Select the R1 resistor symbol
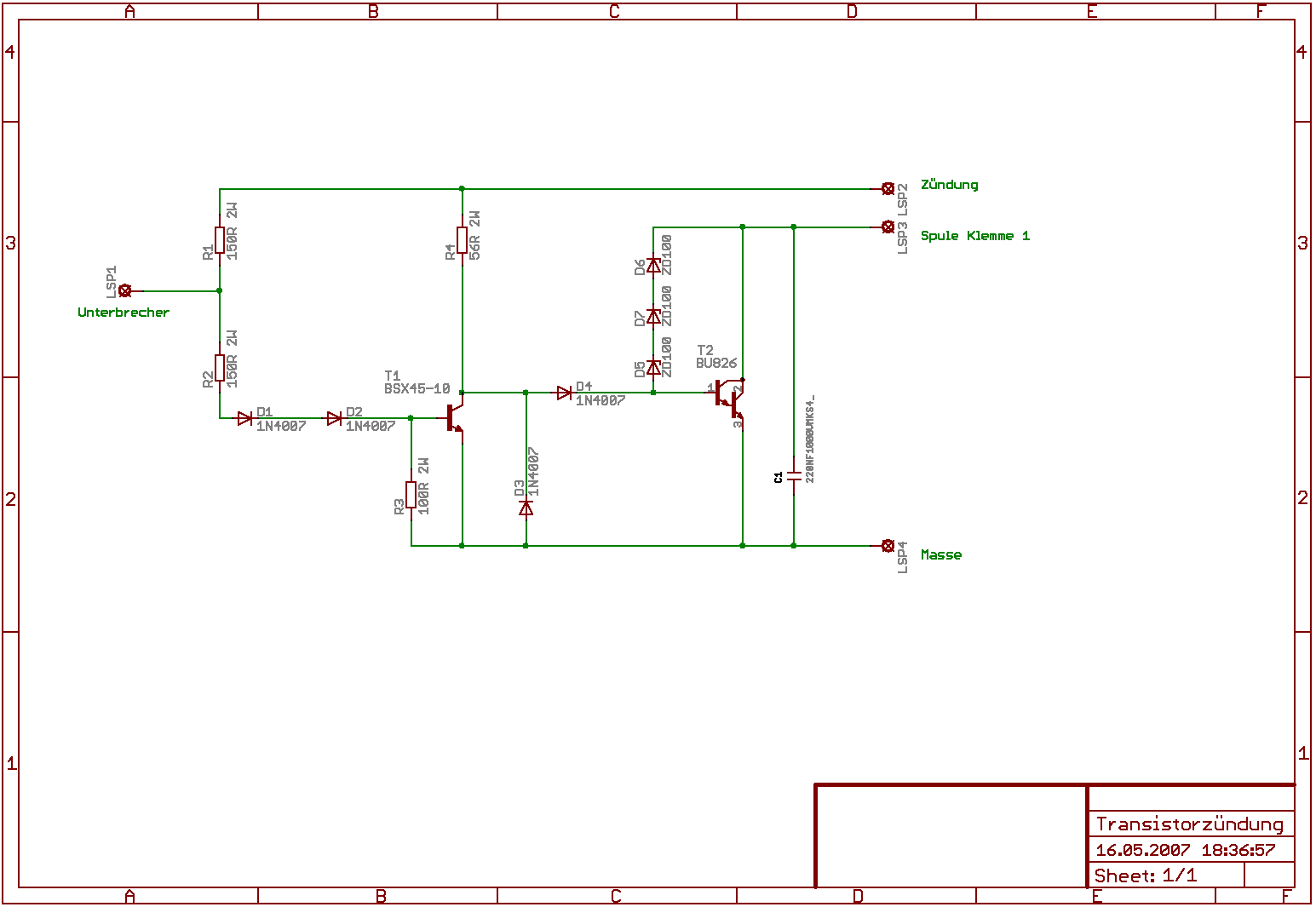Viewport: 1316px width, 907px height. click(x=220, y=240)
